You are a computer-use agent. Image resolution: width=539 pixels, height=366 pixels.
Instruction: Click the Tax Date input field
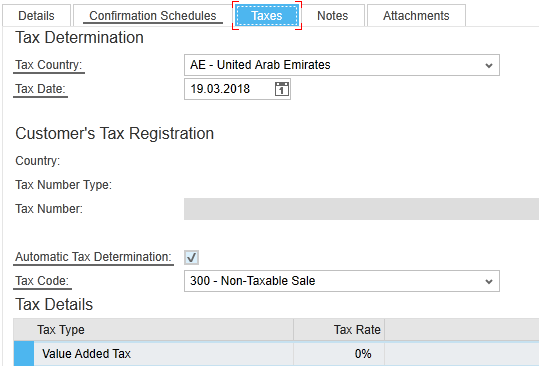(x=237, y=89)
